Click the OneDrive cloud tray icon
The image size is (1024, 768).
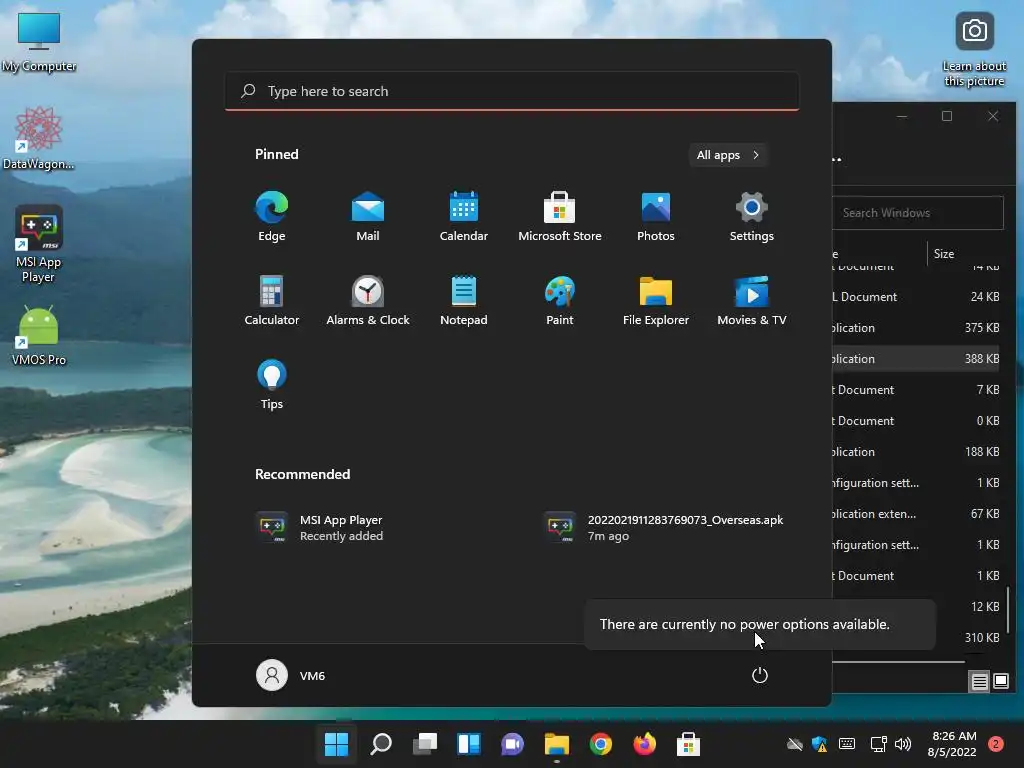tap(794, 744)
